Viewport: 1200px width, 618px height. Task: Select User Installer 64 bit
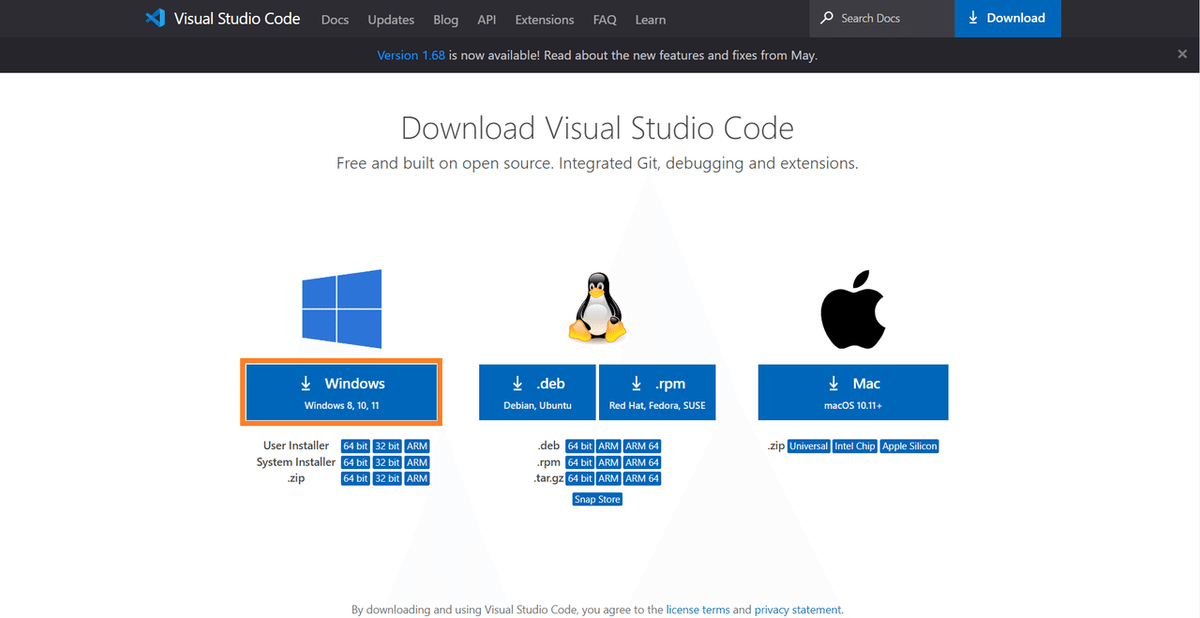[355, 446]
